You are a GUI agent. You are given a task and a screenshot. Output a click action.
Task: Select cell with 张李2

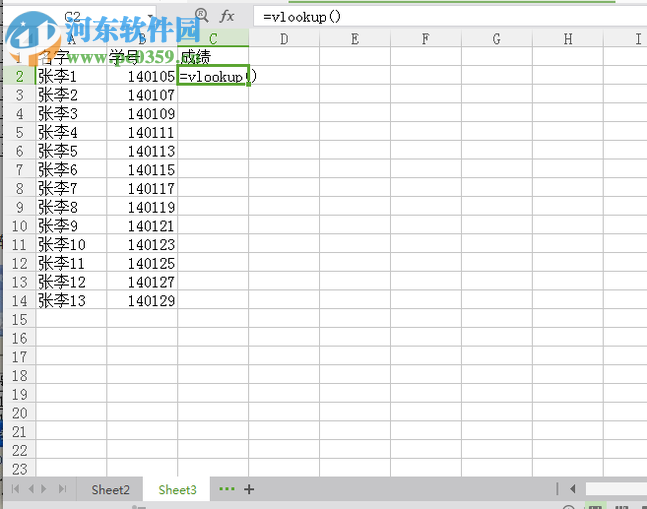(x=71, y=95)
